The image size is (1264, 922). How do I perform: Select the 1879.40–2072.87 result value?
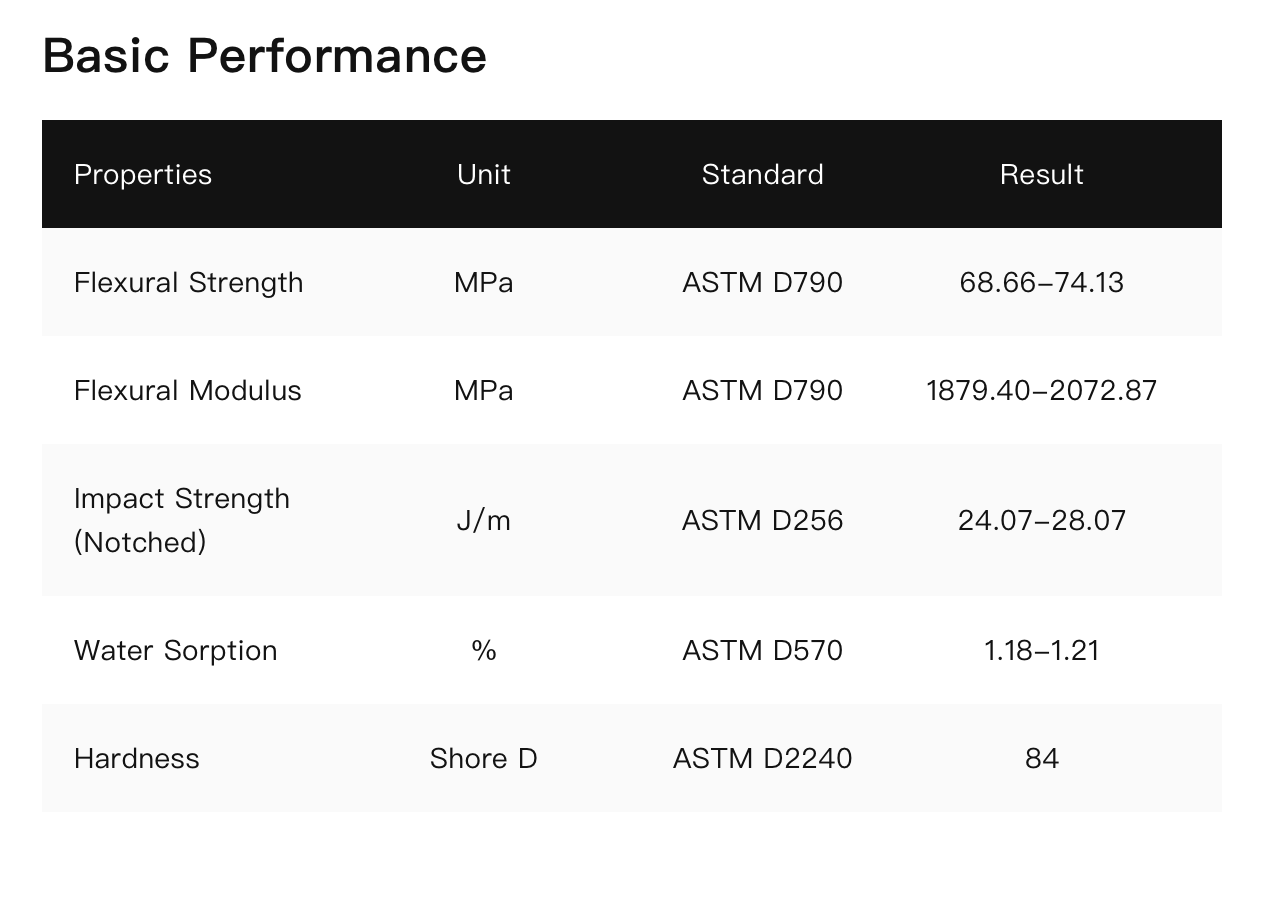[1041, 391]
